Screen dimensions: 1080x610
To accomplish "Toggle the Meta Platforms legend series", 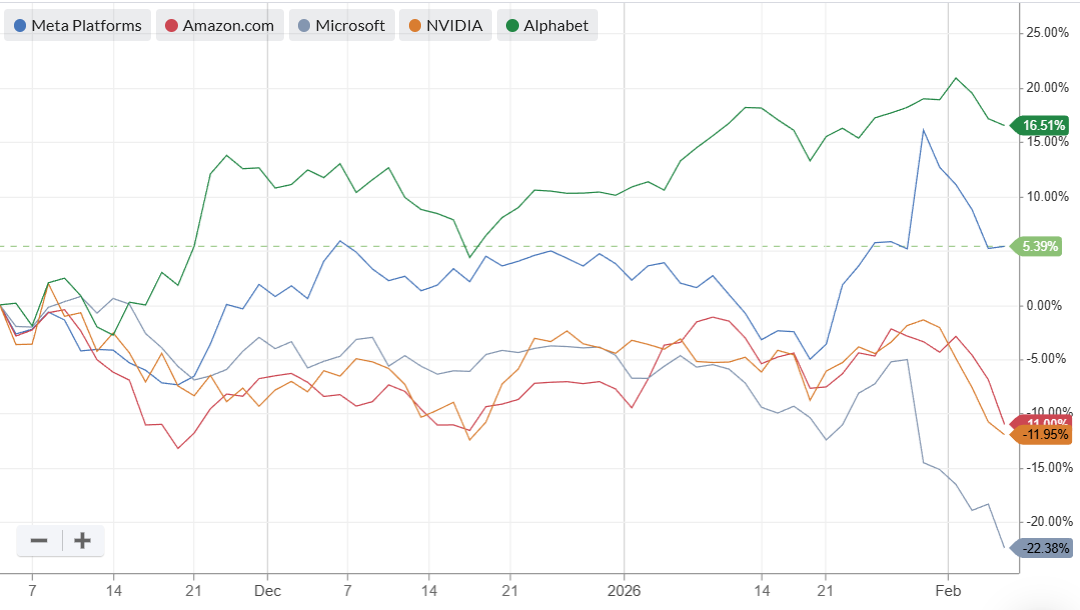I will (78, 25).
